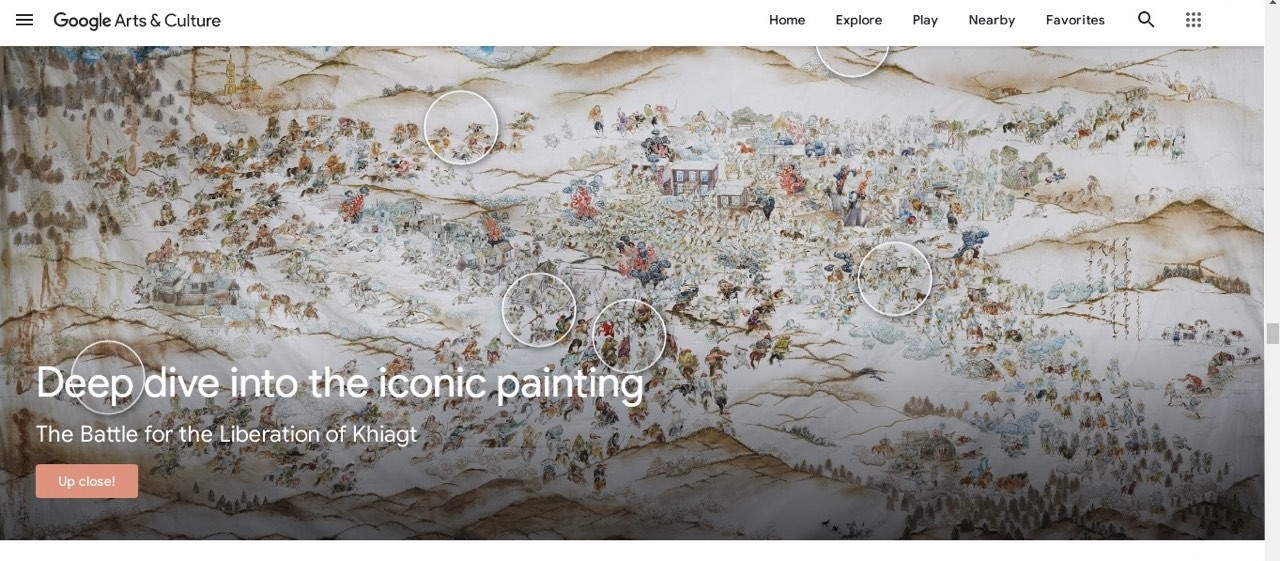Go to the Home menu item

787,20
